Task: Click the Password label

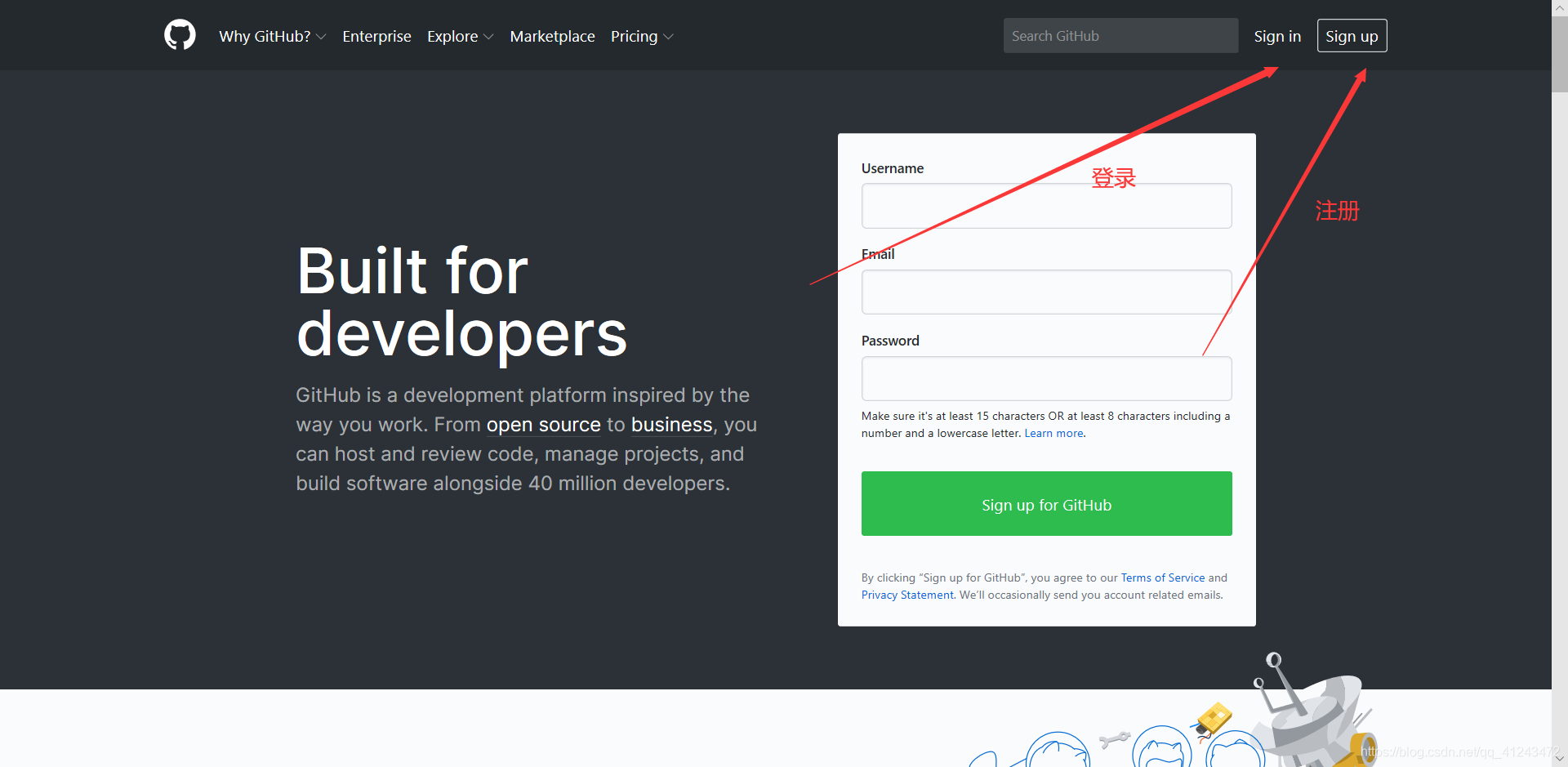Action: pos(890,341)
